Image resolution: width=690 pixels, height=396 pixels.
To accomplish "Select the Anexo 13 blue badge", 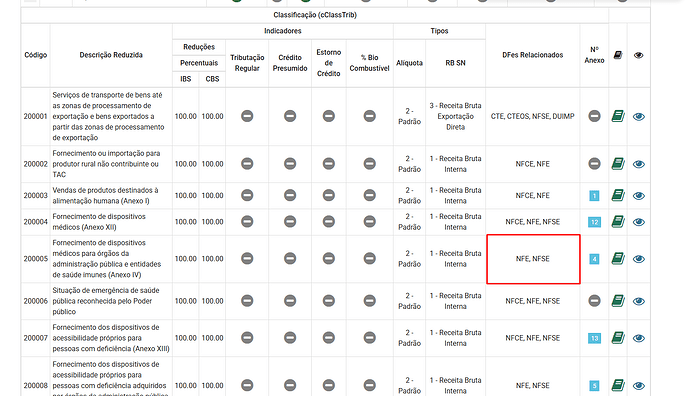I will (594, 338).
